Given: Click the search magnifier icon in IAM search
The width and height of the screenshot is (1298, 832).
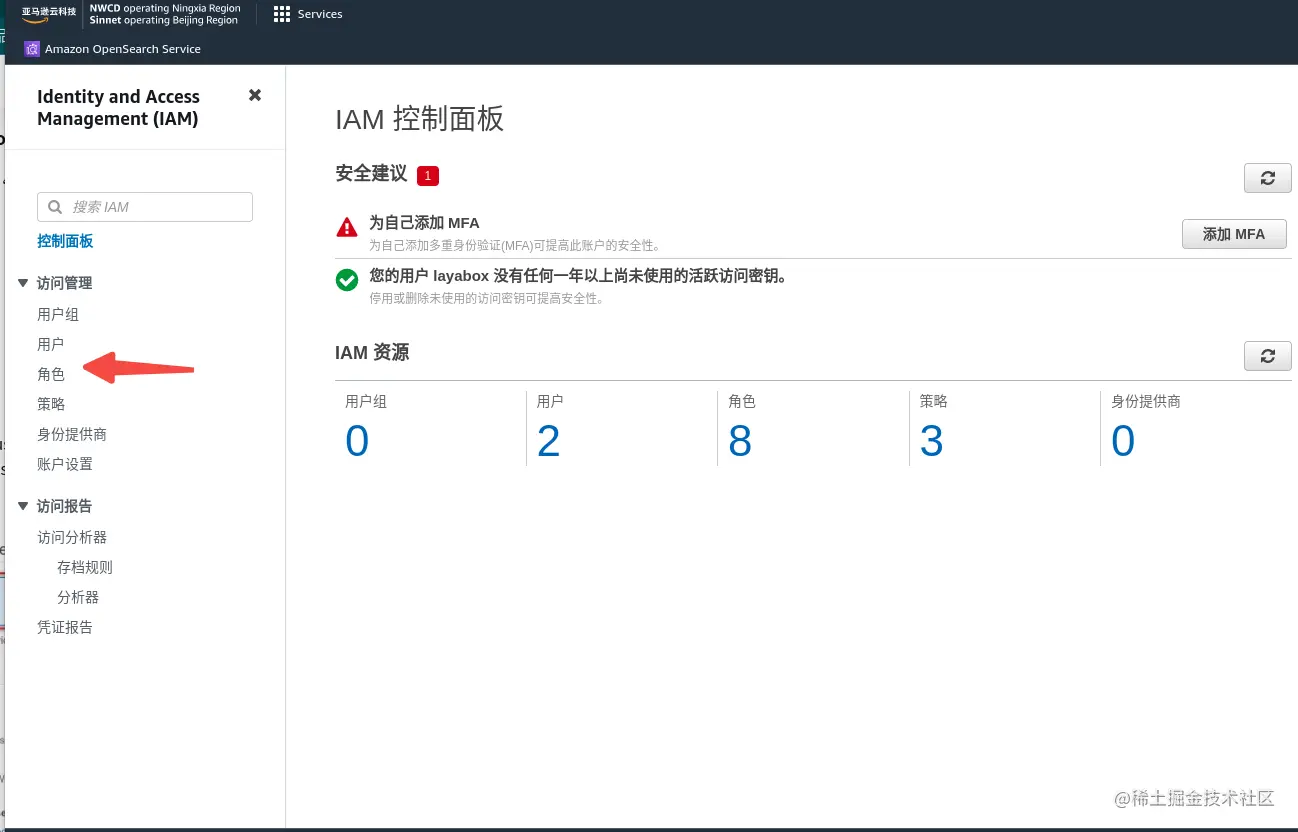Looking at the screenshot, I should pyautogui.click(x=55, y=207).
